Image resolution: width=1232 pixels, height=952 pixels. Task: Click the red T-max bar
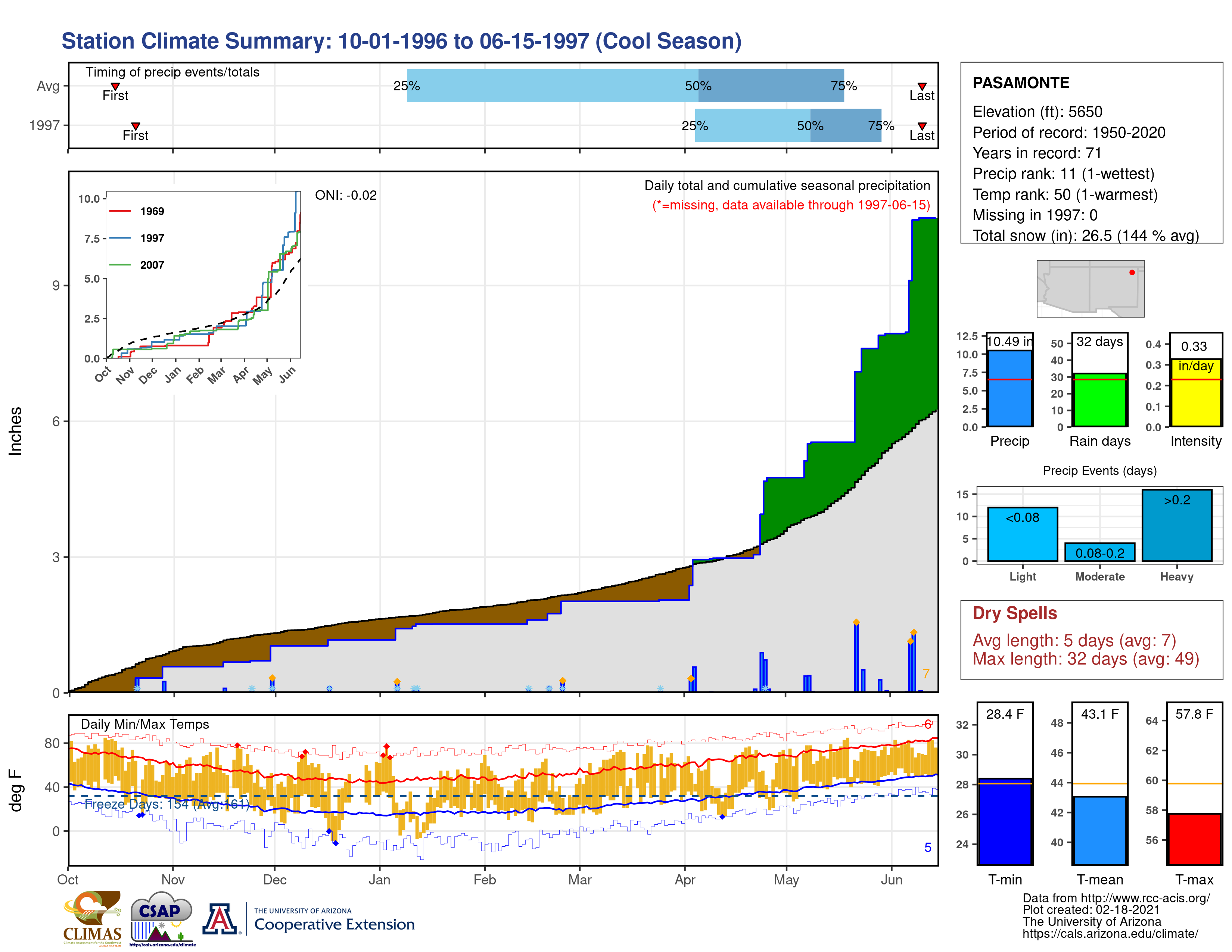pos(1194,839)
